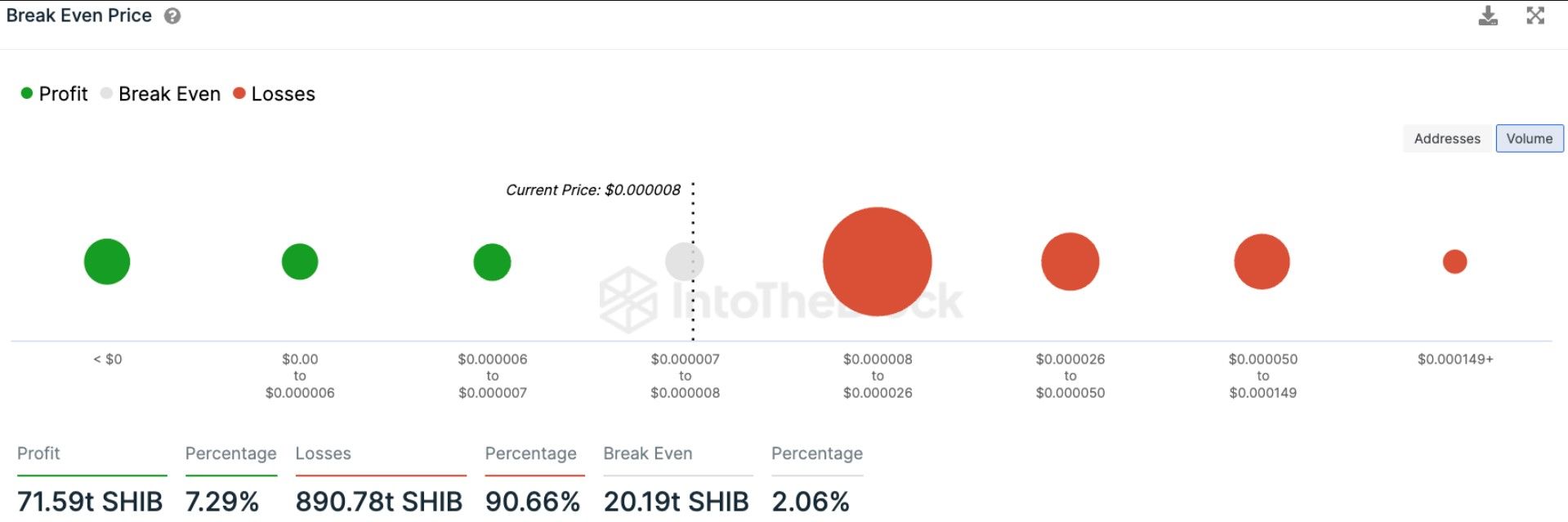Expand chart to fullscreen view
Image resolution: width=1568 pixels, height=522 pixels.
click(x=1535, y=16)
